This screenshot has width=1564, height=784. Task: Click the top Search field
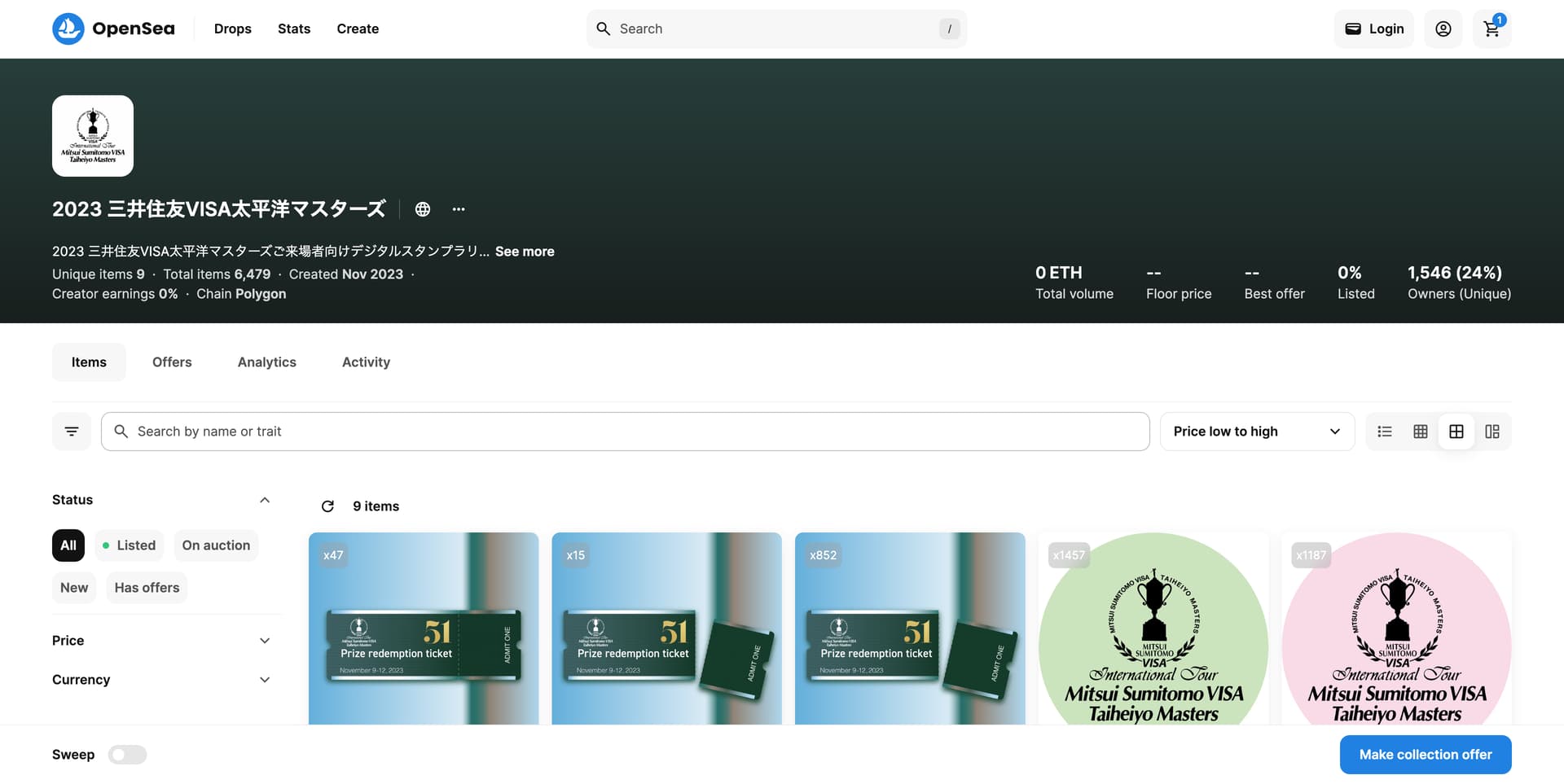(776, 28)
